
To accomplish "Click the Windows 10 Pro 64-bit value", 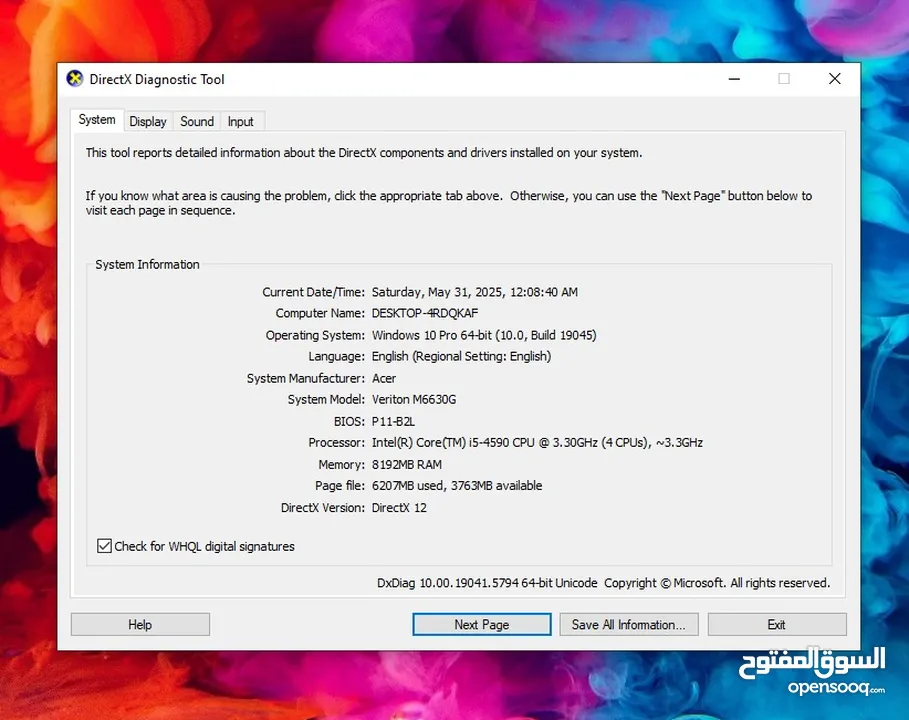I will point(484,335).
